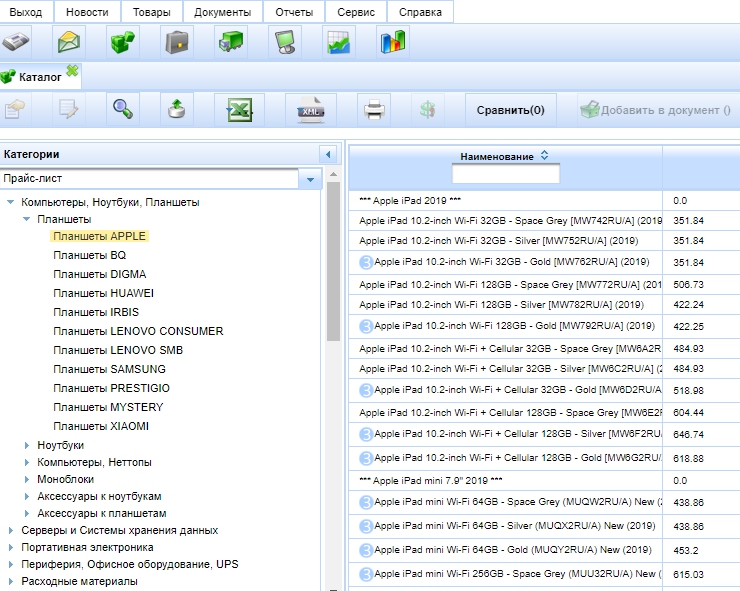
Task: Click the green cubes catalog icon in the top toolbar
Action: click(x=123, y=42)
